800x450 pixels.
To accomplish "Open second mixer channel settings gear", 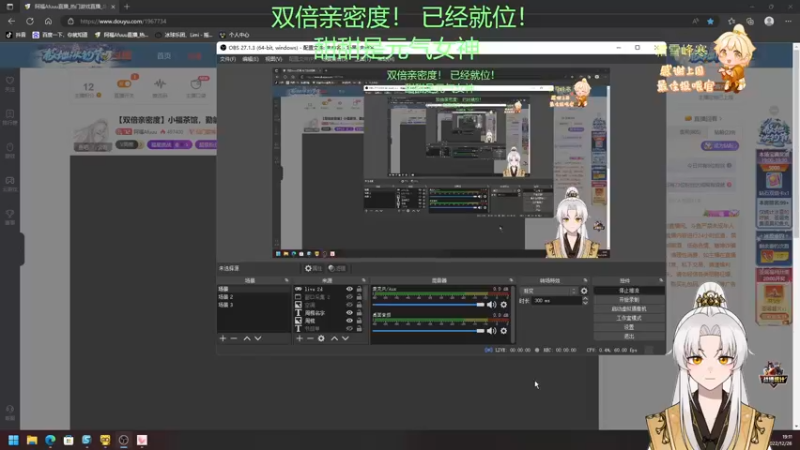I will click(x=504, y=331).
